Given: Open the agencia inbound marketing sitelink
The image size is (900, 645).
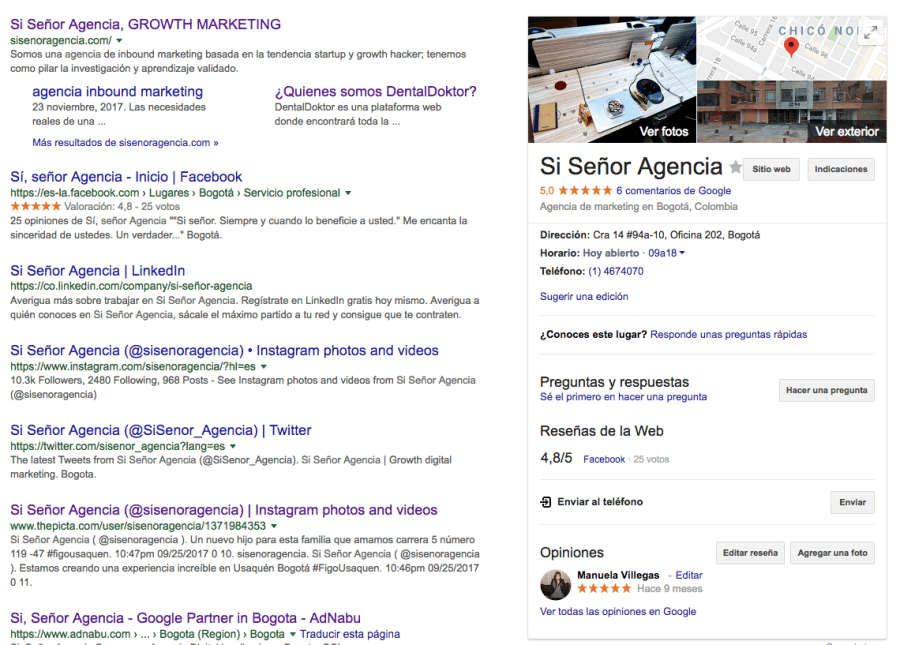Looking at the screenshot, I should point(118,91).
